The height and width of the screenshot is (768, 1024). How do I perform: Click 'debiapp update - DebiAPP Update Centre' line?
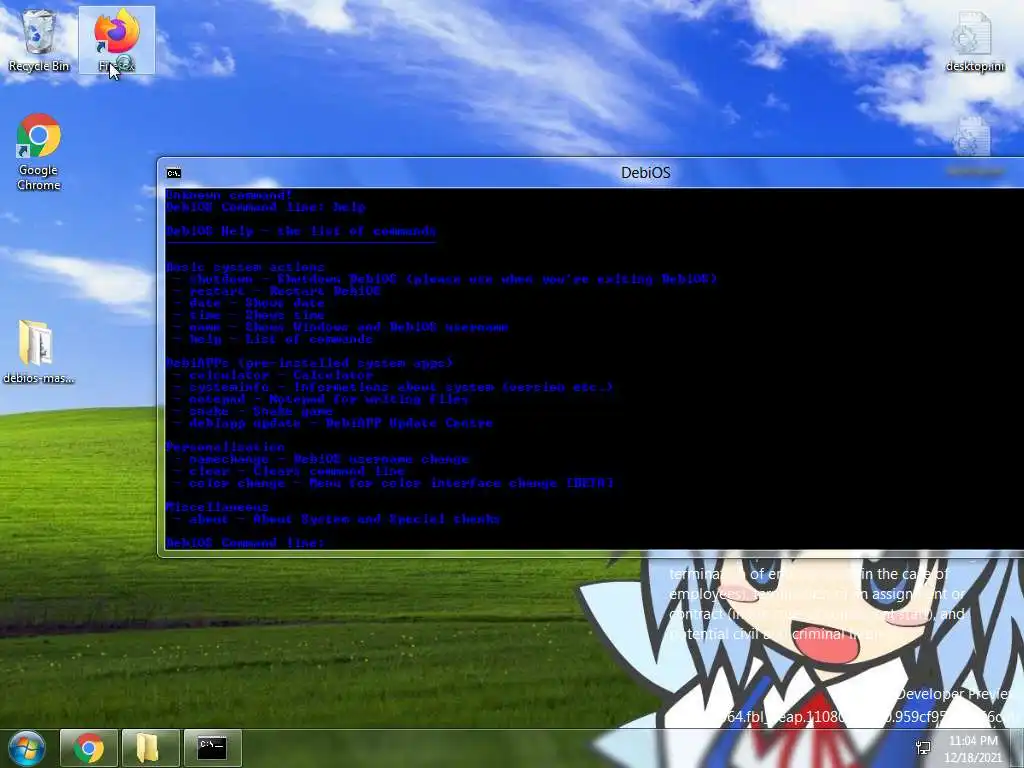click(333, 423)
